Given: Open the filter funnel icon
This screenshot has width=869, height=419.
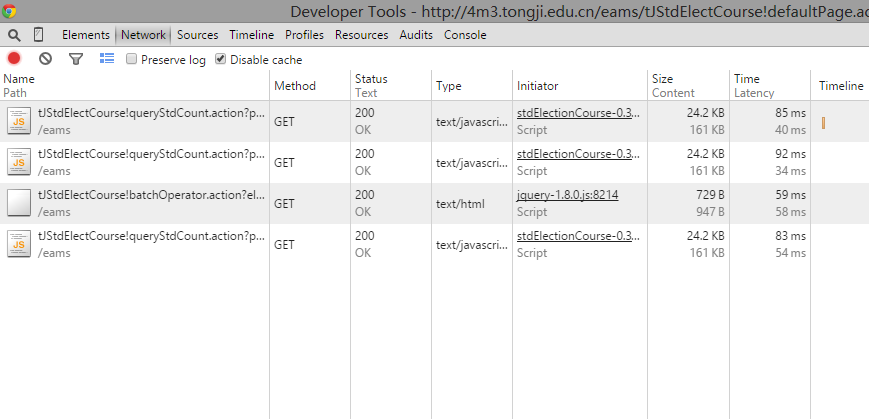Looking at the screenshot, I should (x=75, y=59).
